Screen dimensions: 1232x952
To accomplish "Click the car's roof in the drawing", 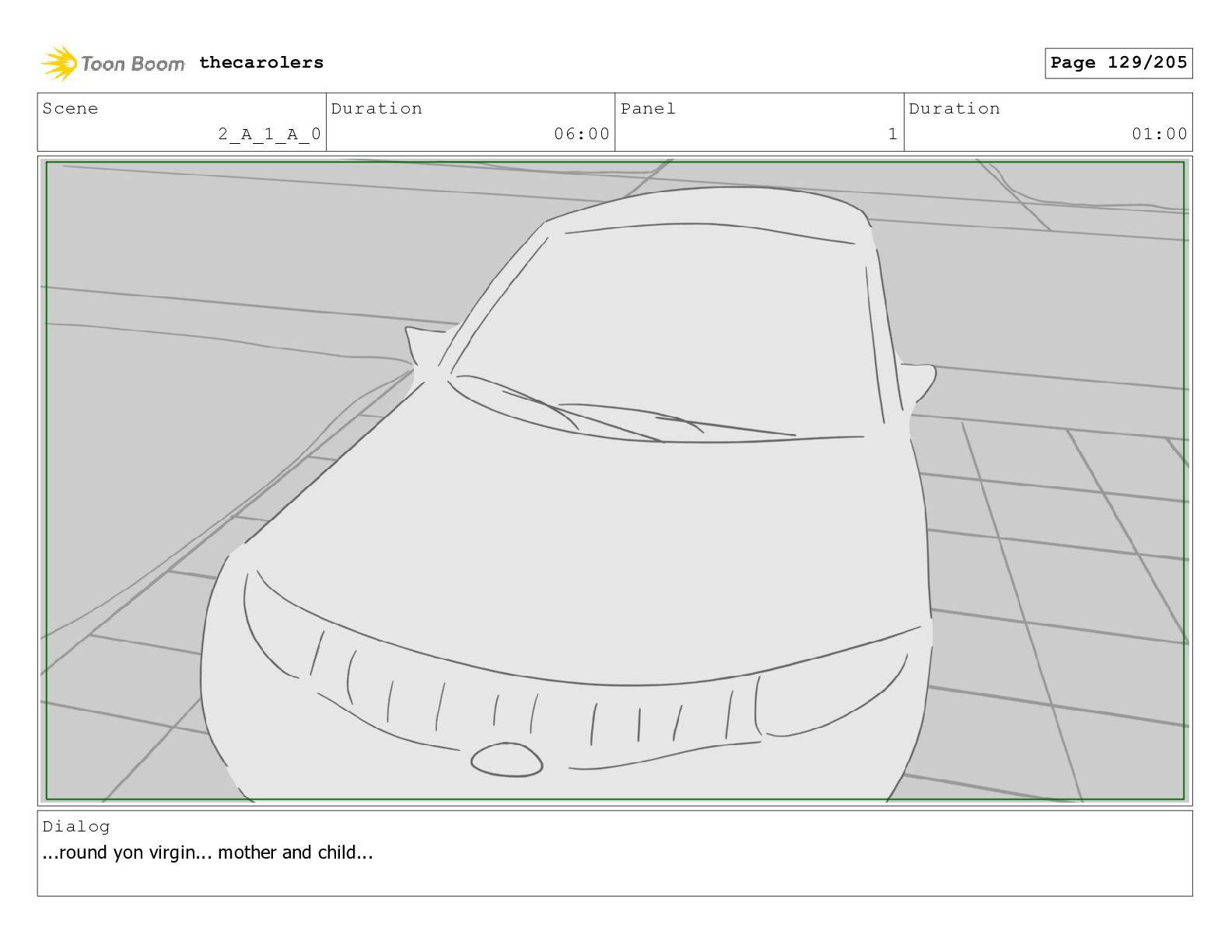I will [x=708, y=206].
